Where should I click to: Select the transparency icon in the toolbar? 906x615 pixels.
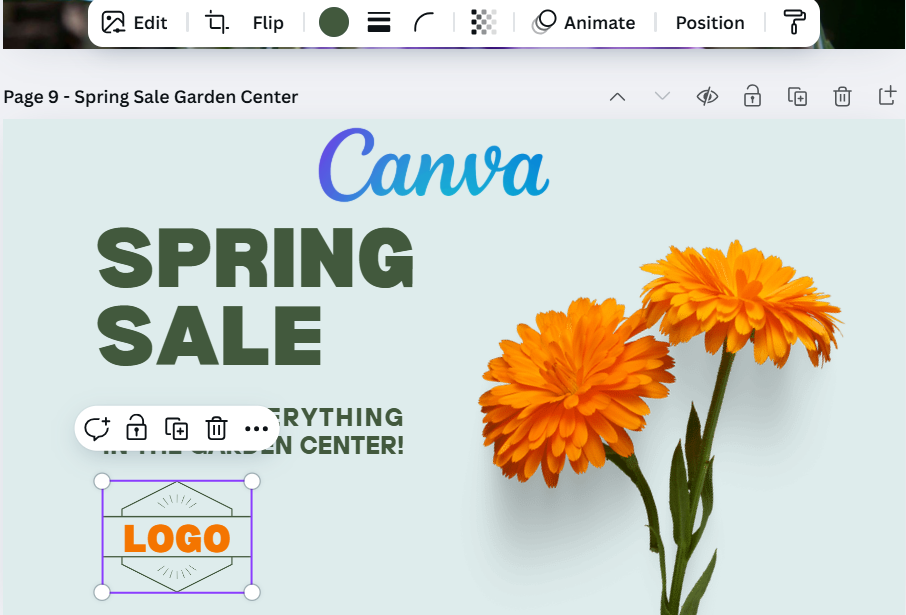[484, 22]
